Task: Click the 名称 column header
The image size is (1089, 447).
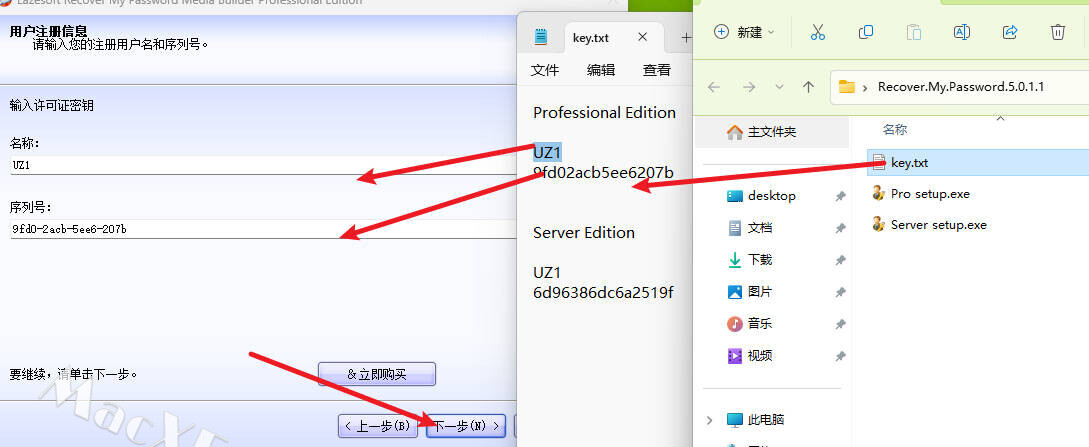Action: click(x=895, y=129)
